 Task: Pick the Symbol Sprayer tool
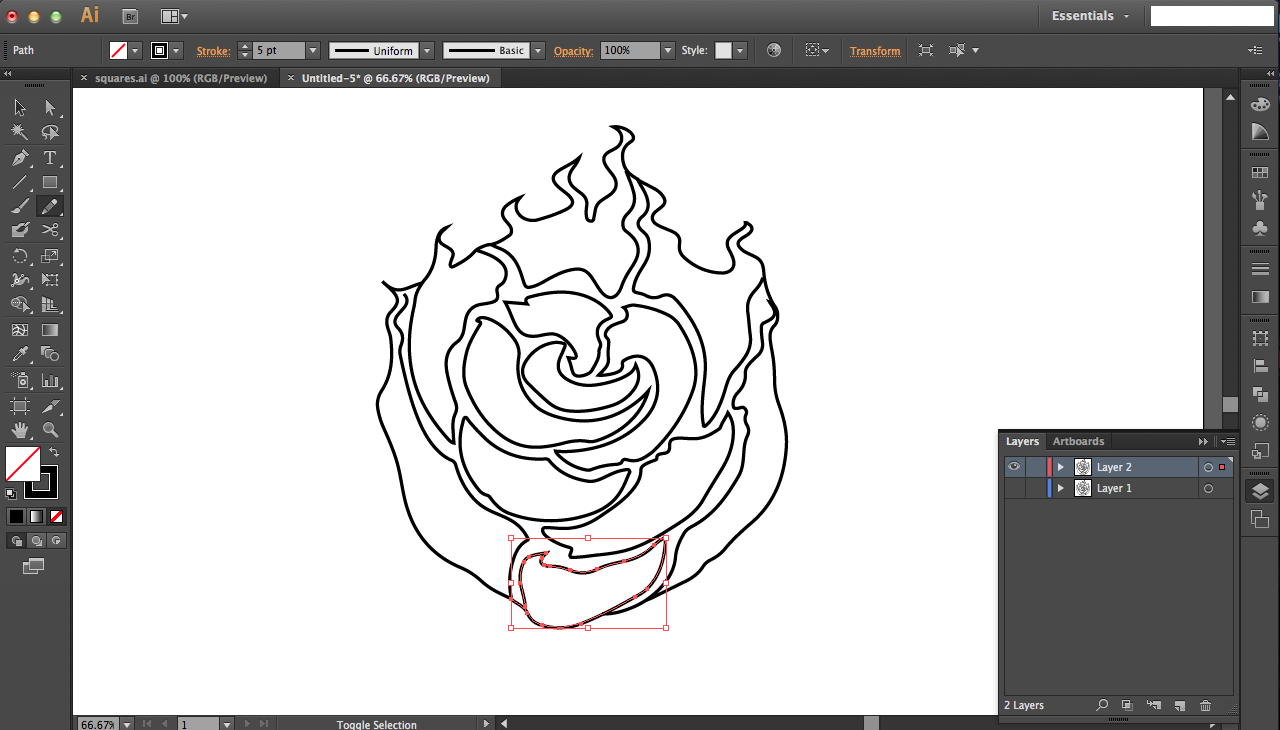pos(20,380)
